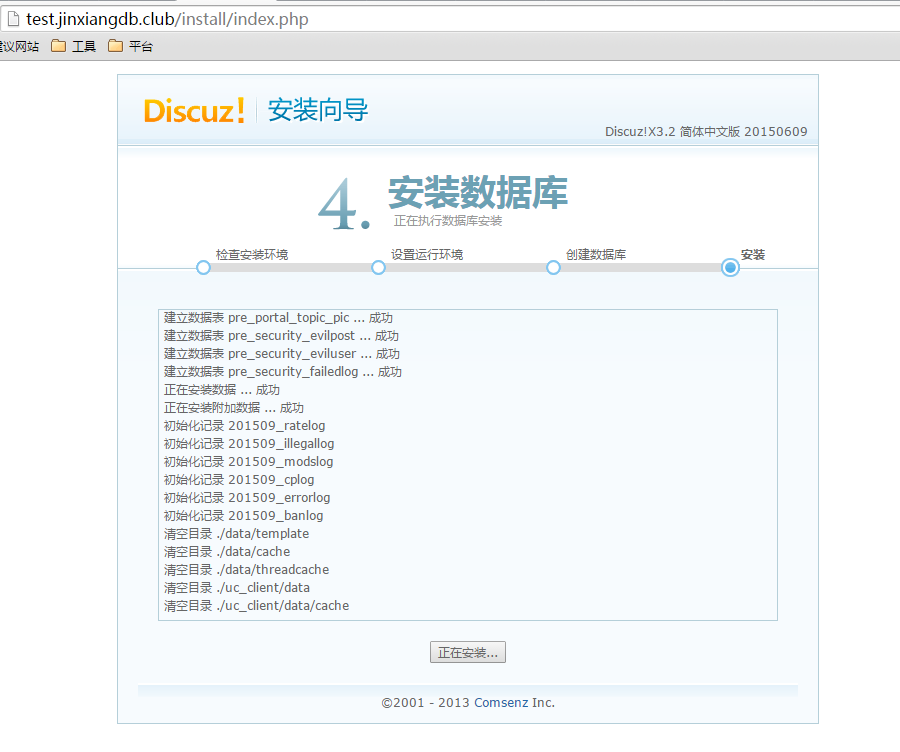Click the Discuz! logo
The image size is (900, 752).
(194, 110)
